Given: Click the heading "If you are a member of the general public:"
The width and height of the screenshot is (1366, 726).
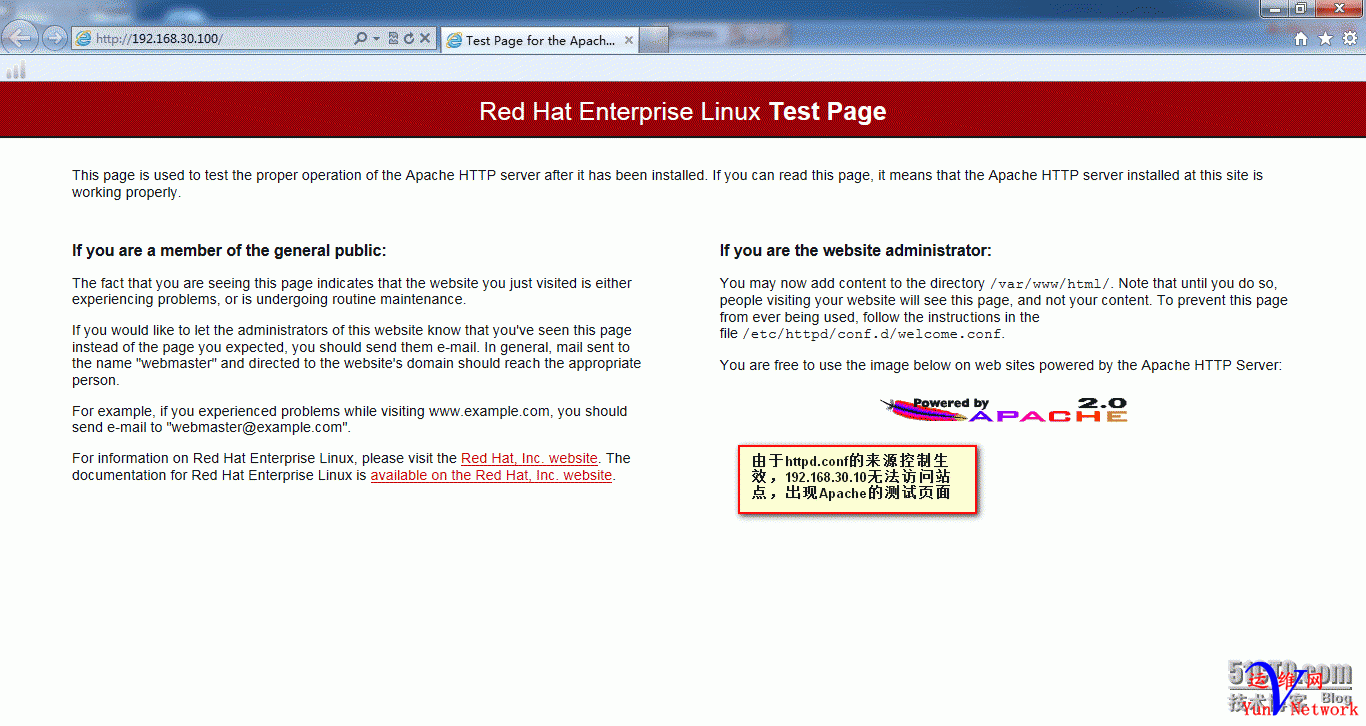Looking at the screenshot, I should [x=229, y=250].
